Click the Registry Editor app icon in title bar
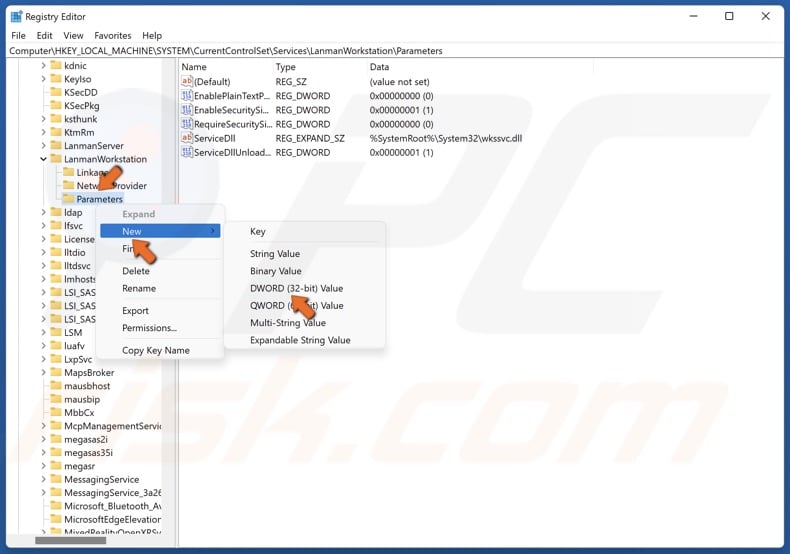The image size is (790, 554). pyautogui.click(x=17, y=17)
